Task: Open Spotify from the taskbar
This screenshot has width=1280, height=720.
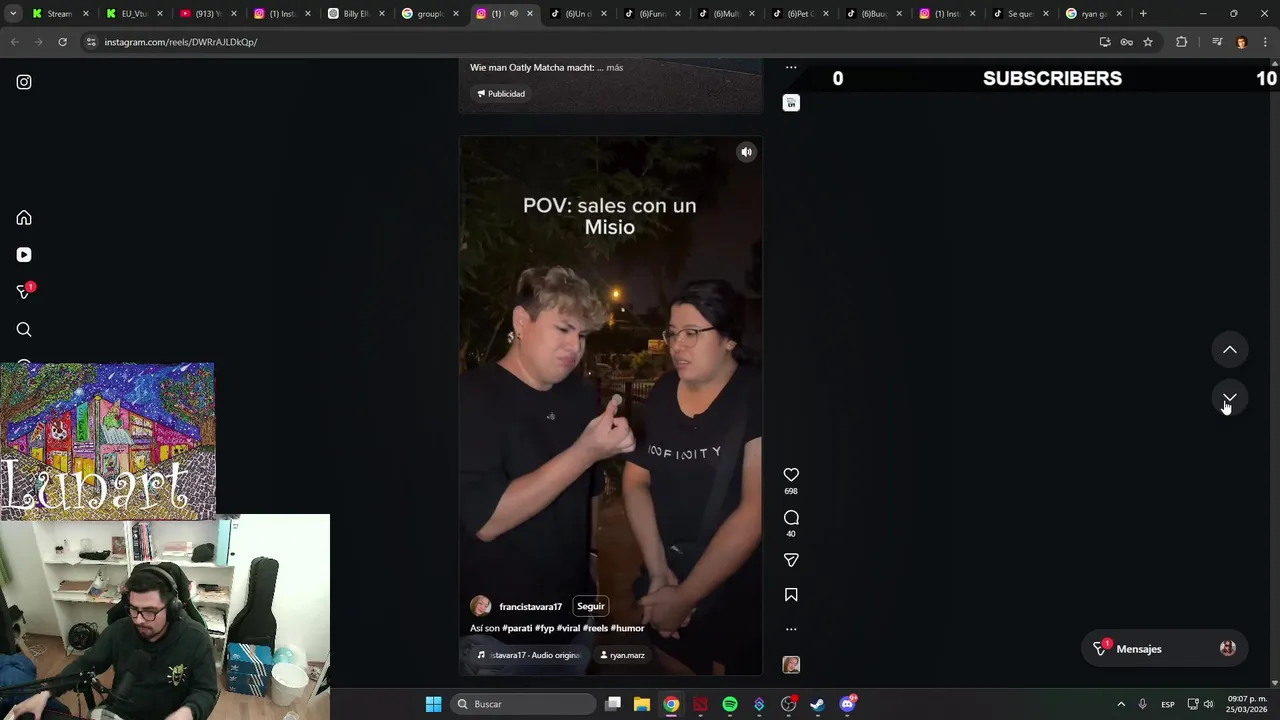Action: 730,704
